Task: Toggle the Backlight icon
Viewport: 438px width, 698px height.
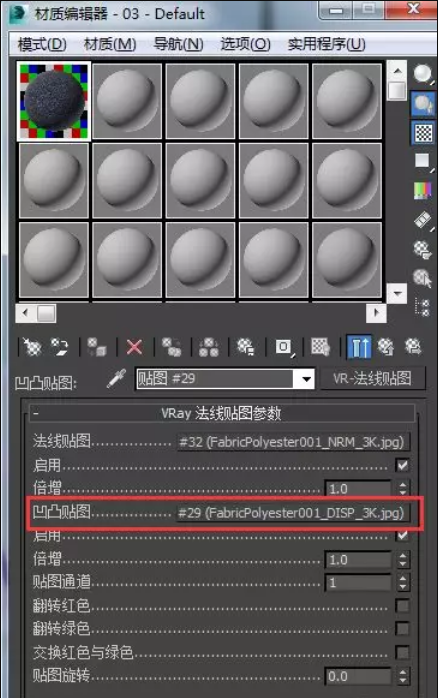Action: coord(423,104)
